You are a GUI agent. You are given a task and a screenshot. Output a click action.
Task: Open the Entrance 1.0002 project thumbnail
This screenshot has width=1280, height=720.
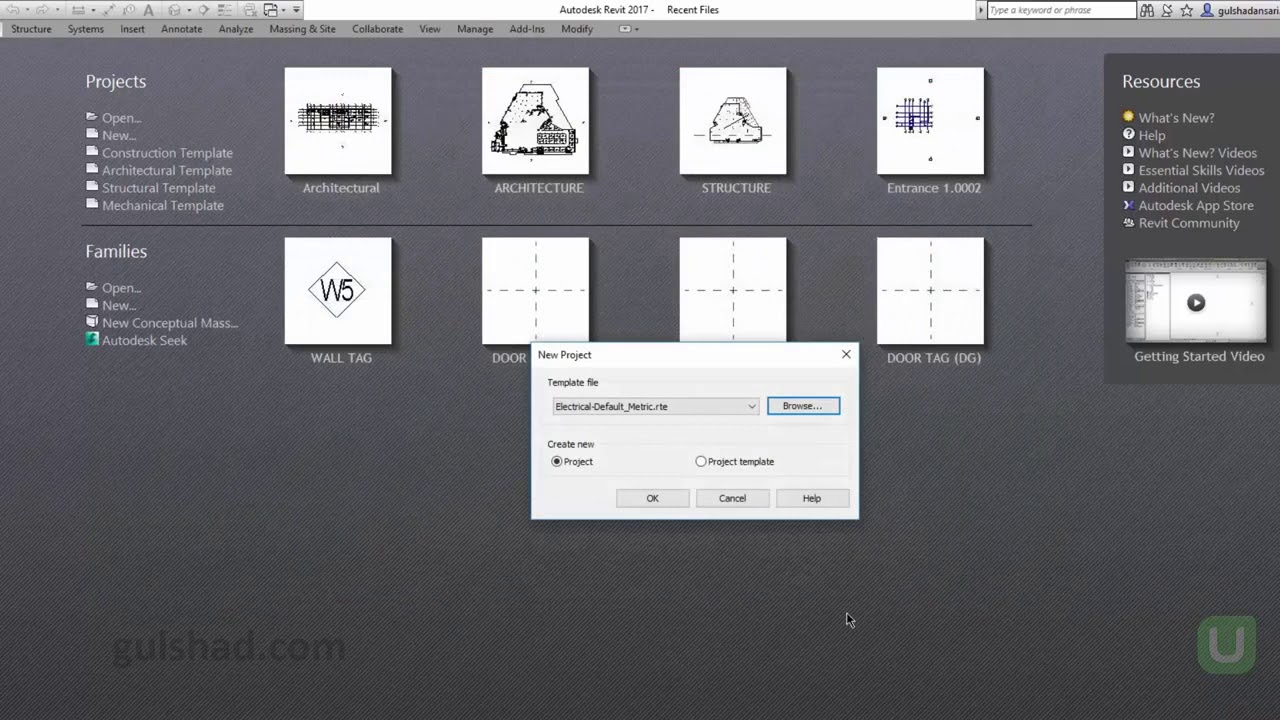930,121
